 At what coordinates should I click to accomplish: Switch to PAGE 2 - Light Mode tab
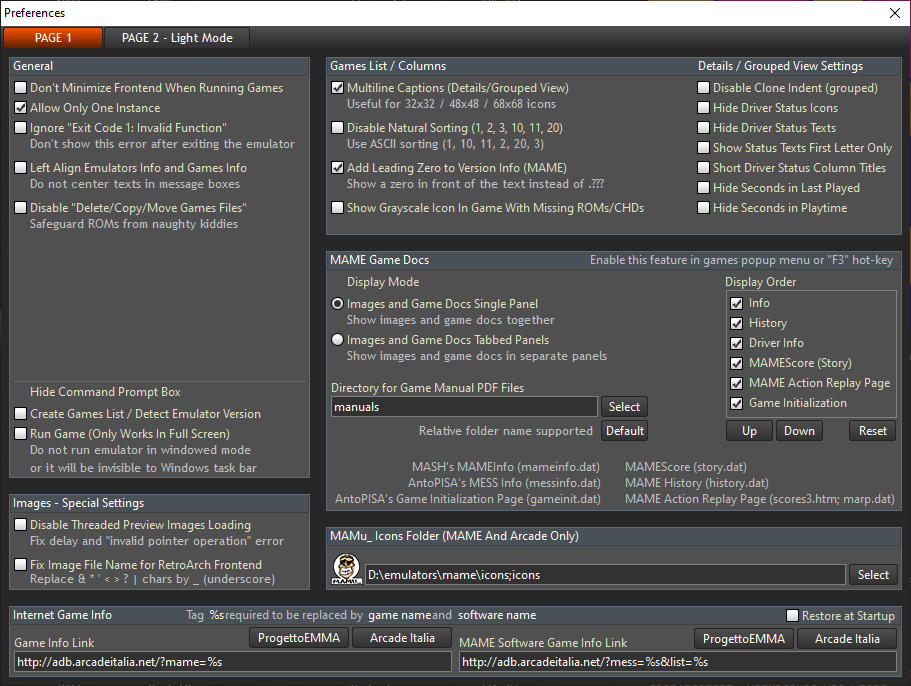177,38
